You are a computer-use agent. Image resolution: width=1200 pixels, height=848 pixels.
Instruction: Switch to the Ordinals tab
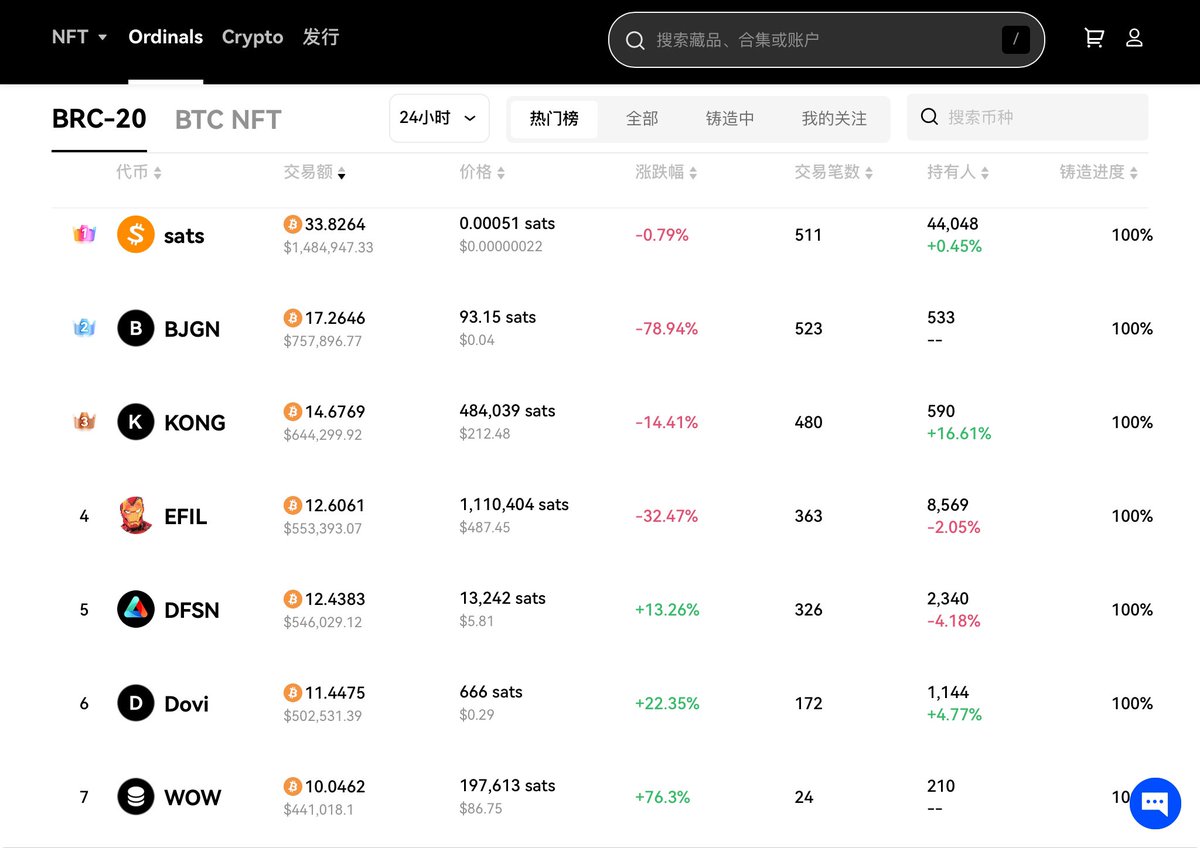pyautogui.click(x=166, y=37)
